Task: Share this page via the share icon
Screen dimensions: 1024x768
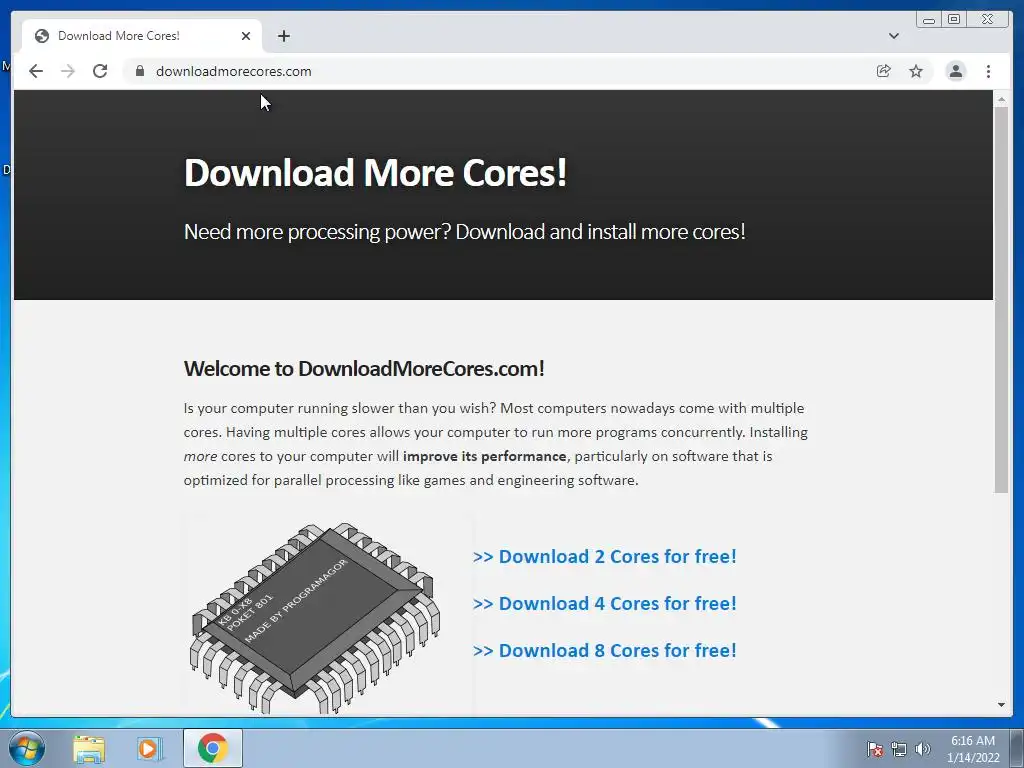Action: 884,71
